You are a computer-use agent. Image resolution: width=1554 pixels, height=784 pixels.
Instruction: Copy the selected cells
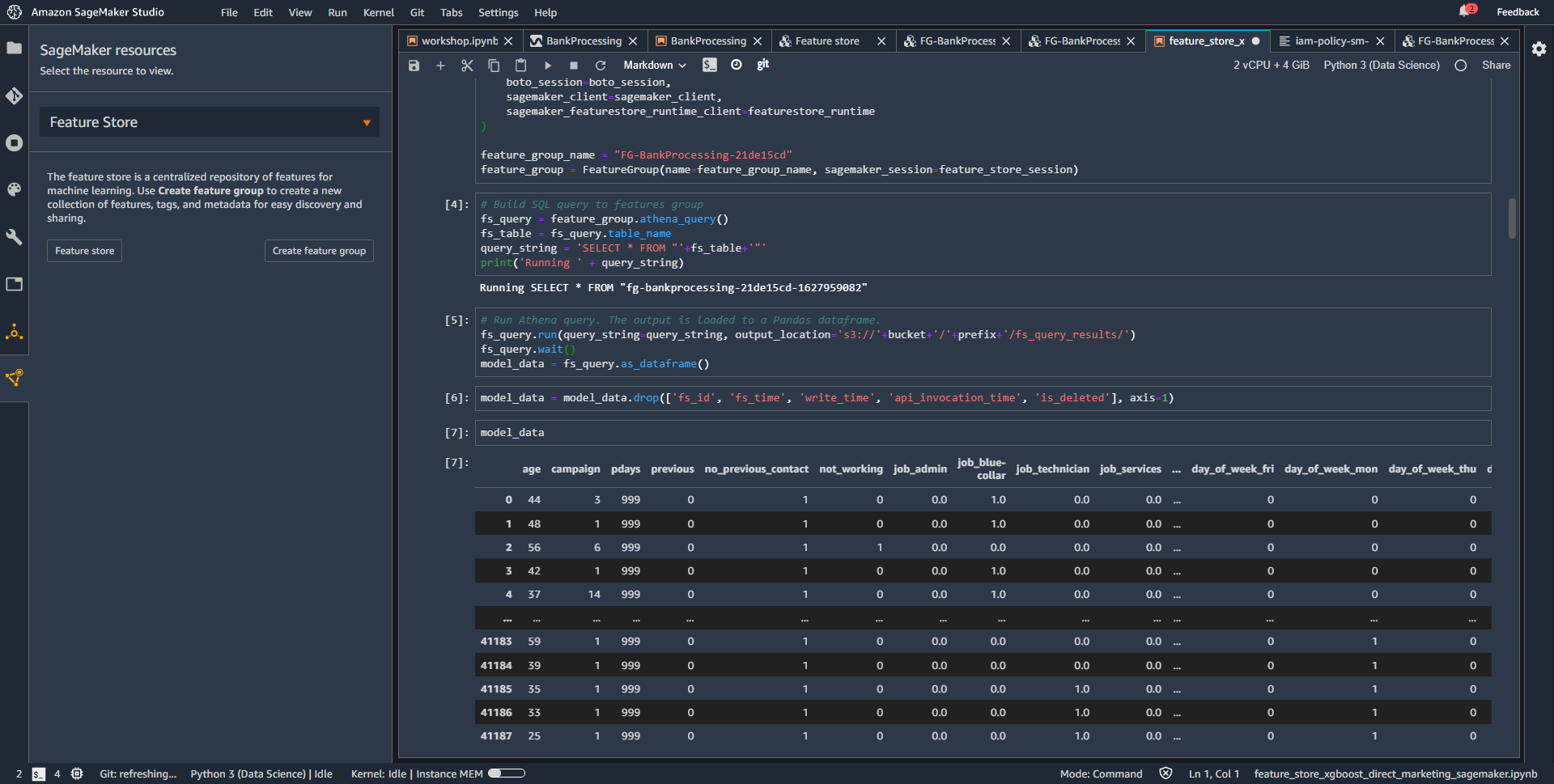(494, 66)
